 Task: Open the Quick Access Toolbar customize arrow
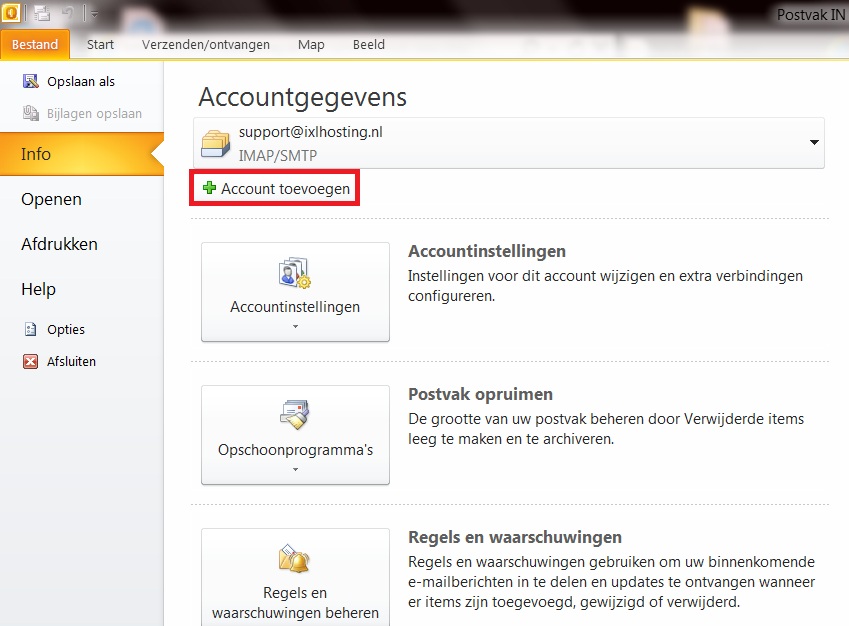pyautogui.click(x=94, y=14)
